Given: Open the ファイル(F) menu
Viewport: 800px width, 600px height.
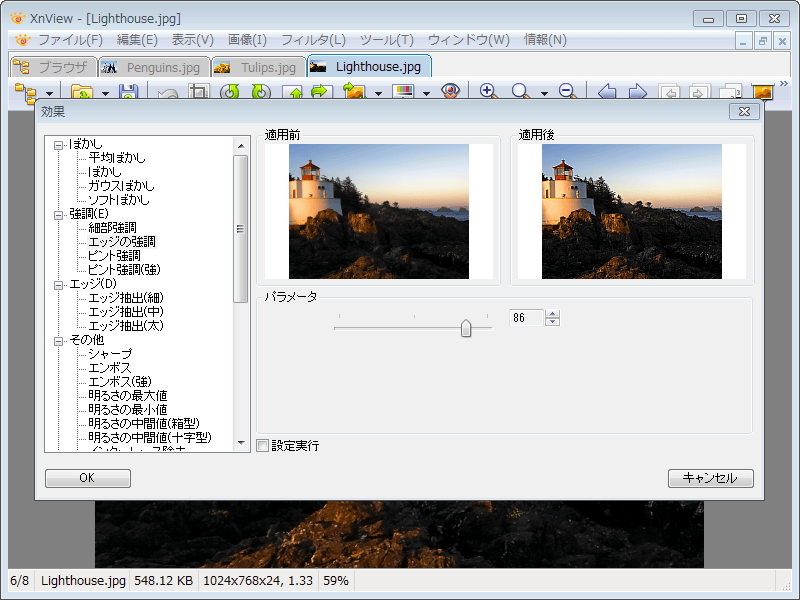Looking at the screenshot, I should click(71, 40).
